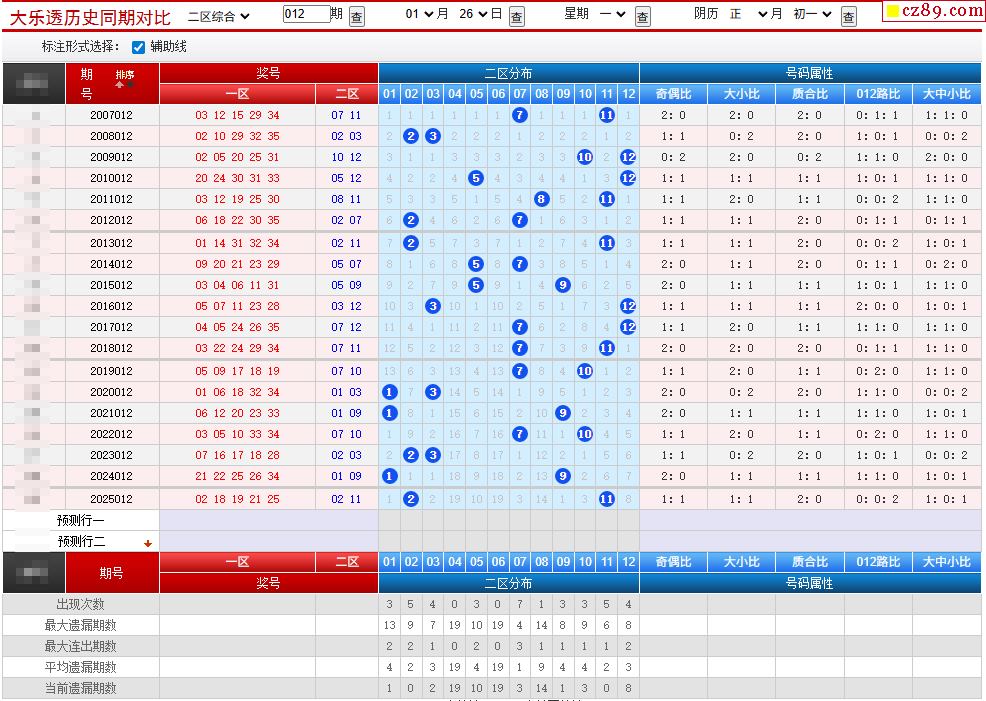The width and height of the screenshot is (986, 701).
Task: Click the 奇偶比 column header
Action: point(673,94)
